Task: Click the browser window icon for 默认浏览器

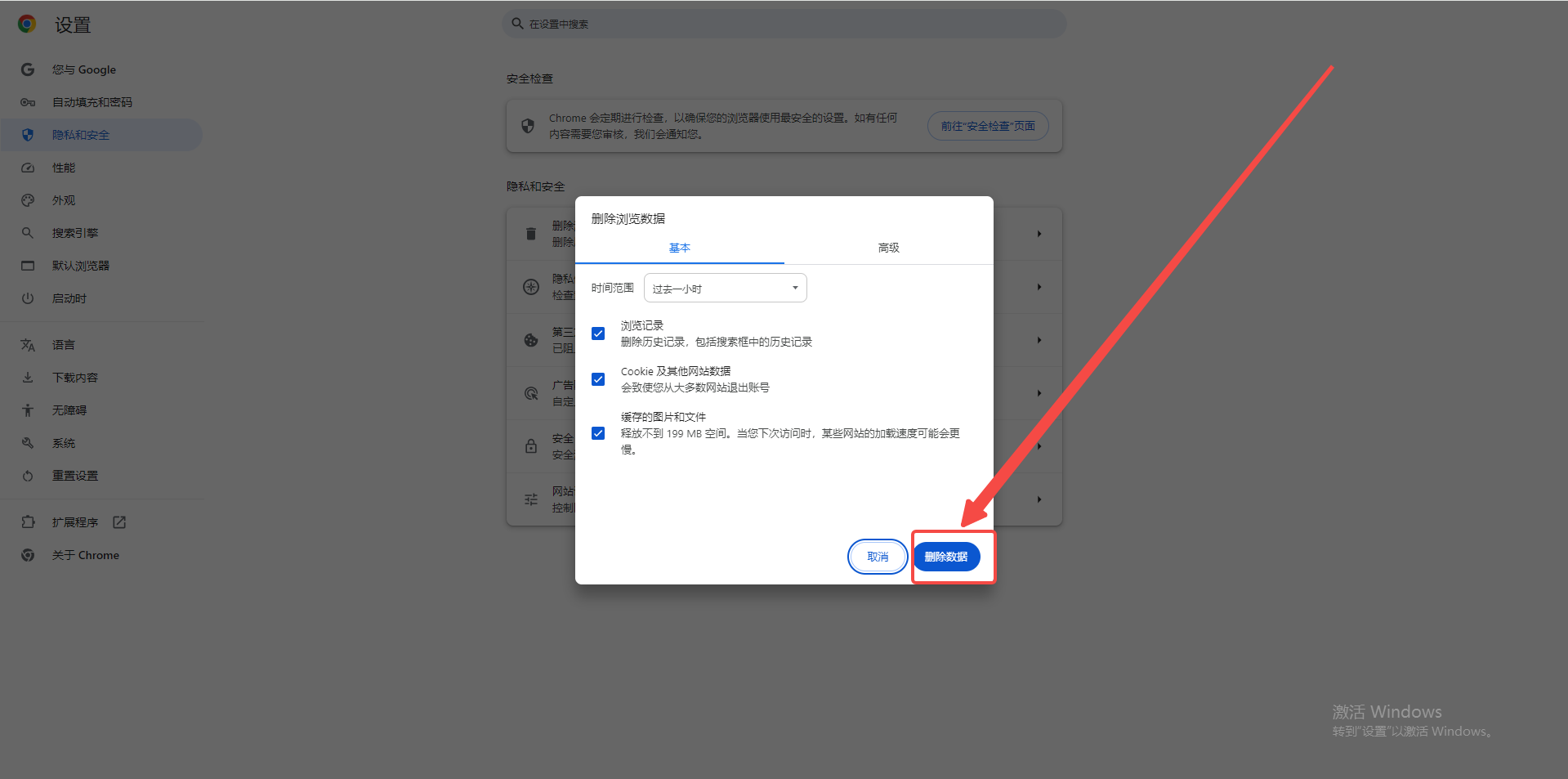Action: coord(28,266)
